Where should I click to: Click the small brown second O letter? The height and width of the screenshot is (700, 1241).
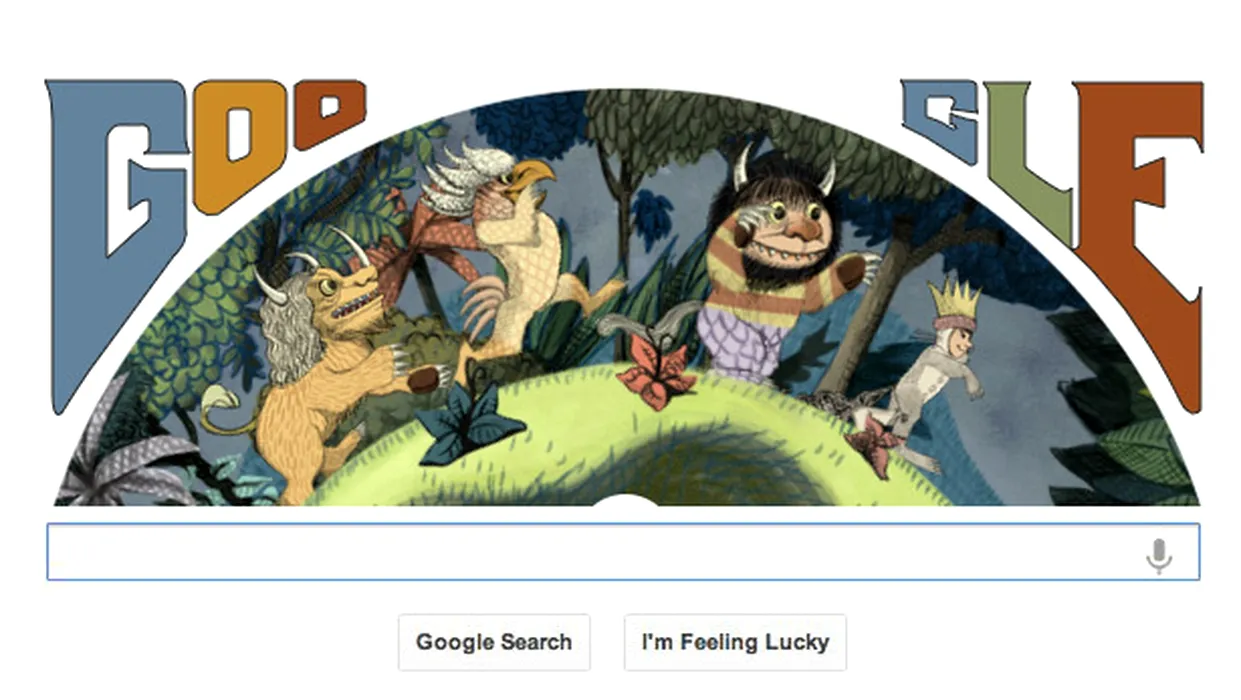(x=329, y=113)
